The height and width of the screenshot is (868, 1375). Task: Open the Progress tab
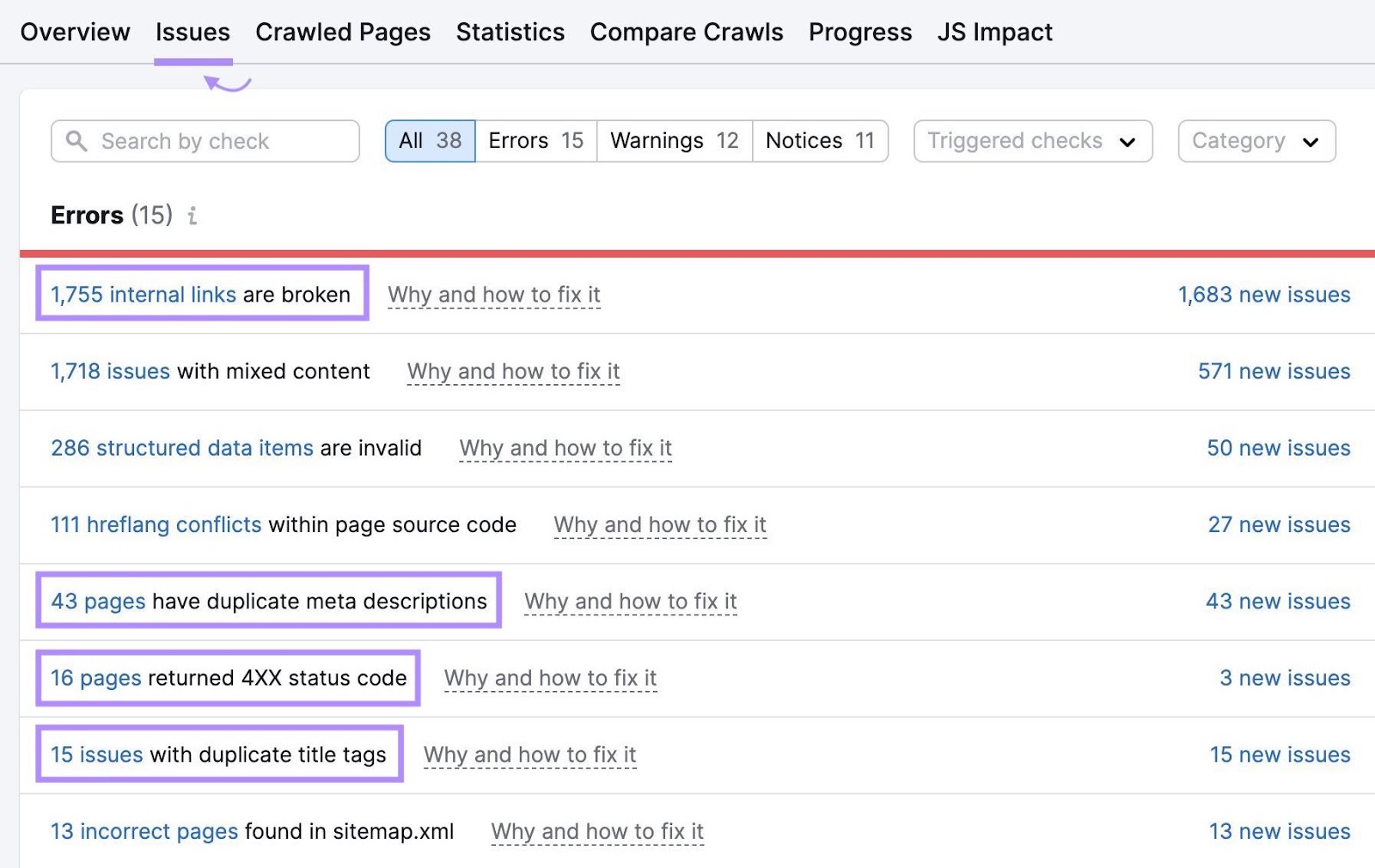860,32
